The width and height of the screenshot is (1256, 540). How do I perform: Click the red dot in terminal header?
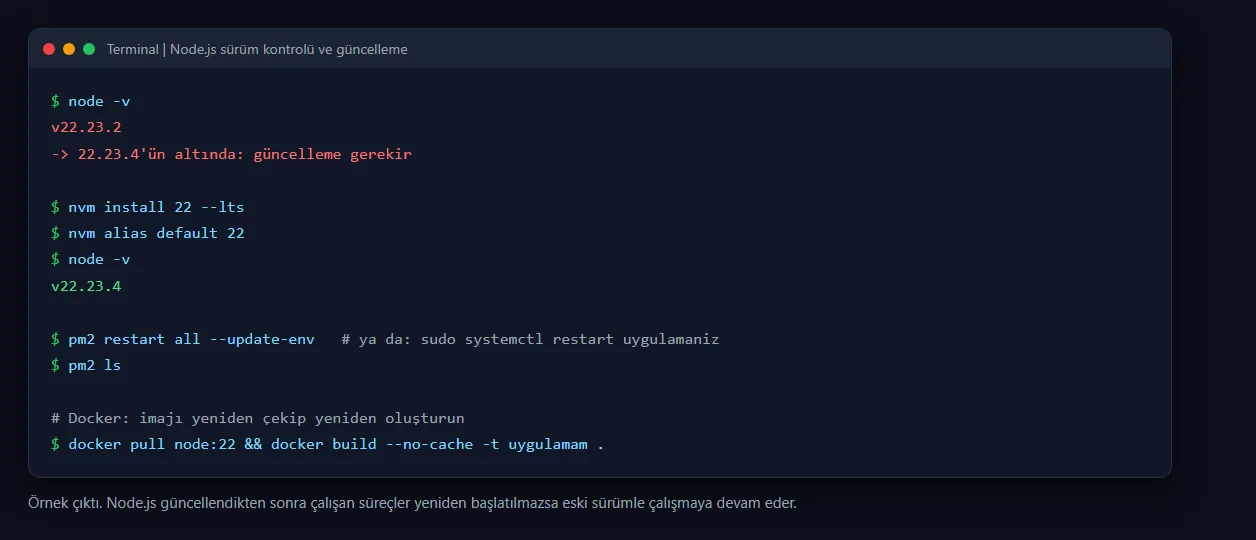coord(49,49)
